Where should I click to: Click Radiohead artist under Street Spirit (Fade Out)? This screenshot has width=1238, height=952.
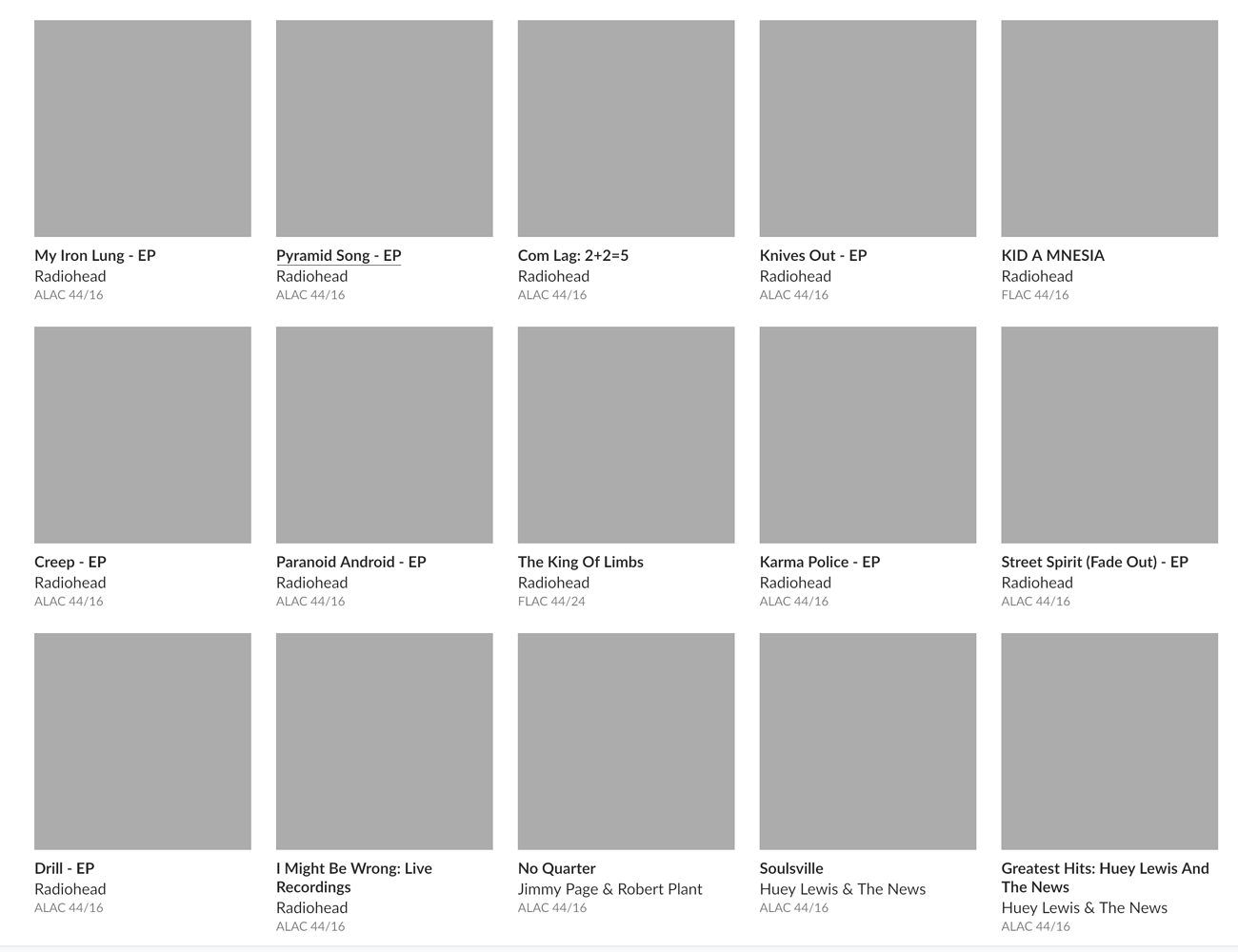[1037, 583]
